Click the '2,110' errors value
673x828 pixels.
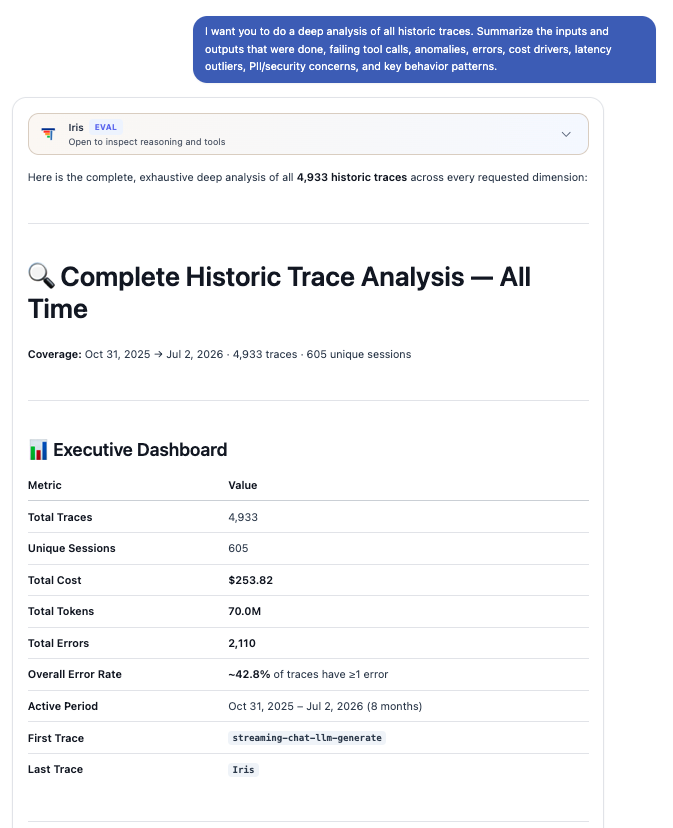pyautogui.click(x=242, y=644)
